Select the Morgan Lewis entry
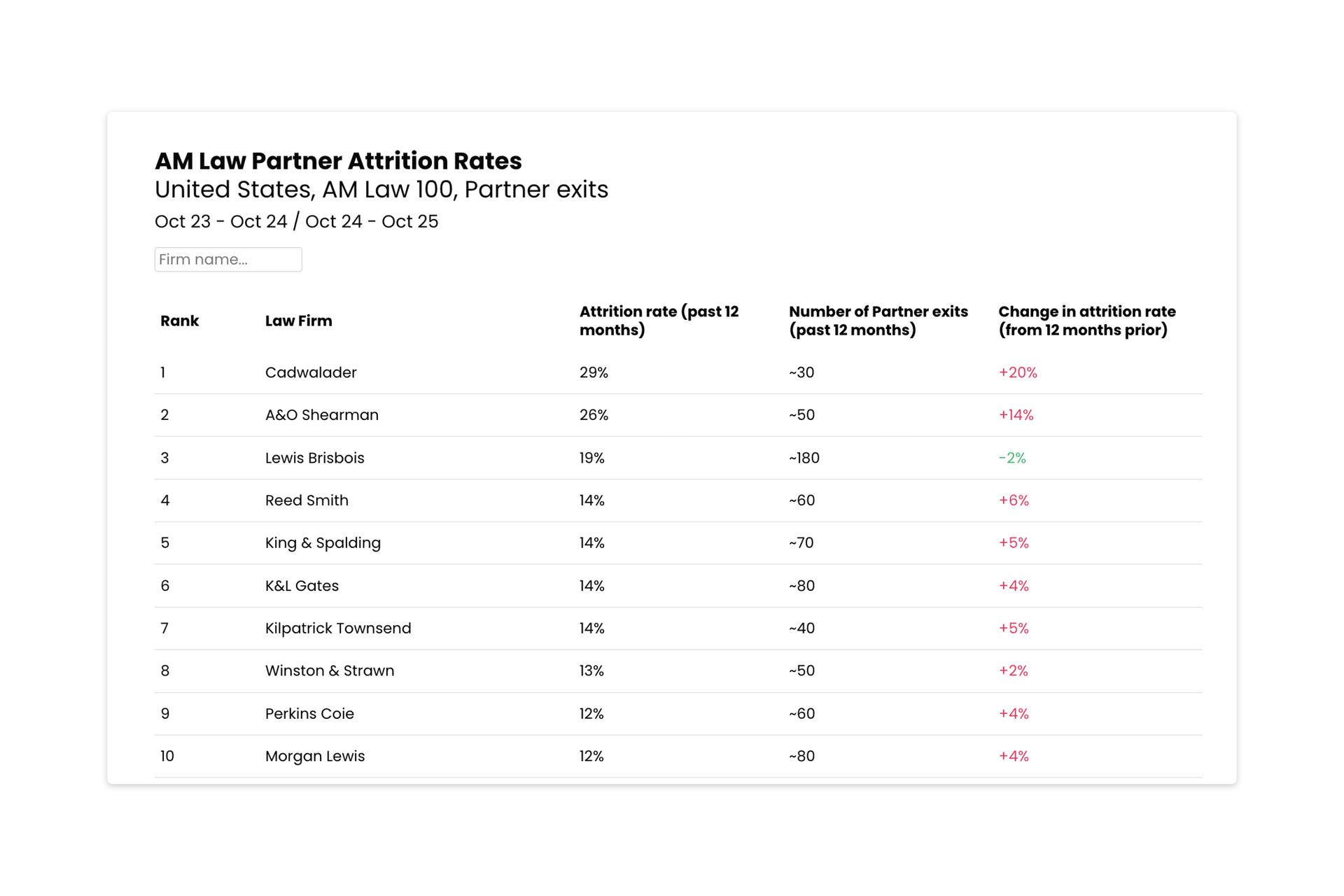The image size is (1344, 896). tap(314, 756)
